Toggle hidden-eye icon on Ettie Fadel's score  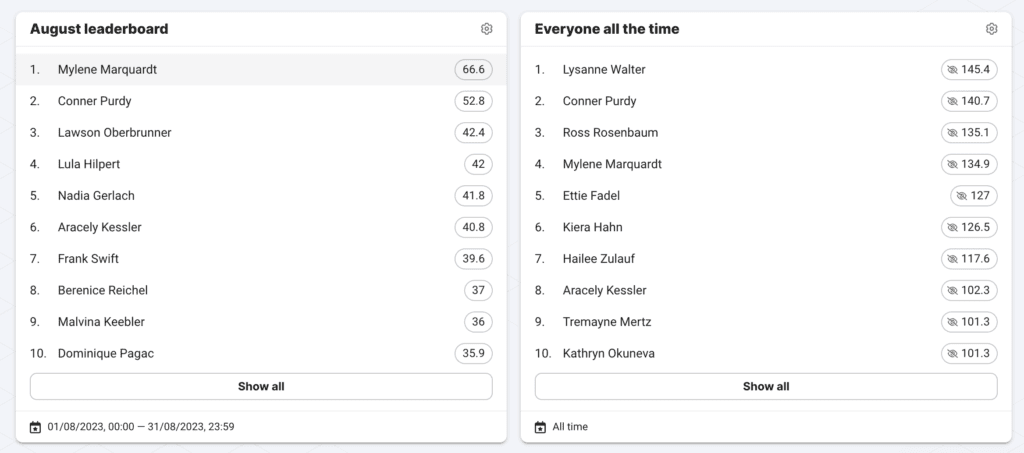tap(961, 196)
